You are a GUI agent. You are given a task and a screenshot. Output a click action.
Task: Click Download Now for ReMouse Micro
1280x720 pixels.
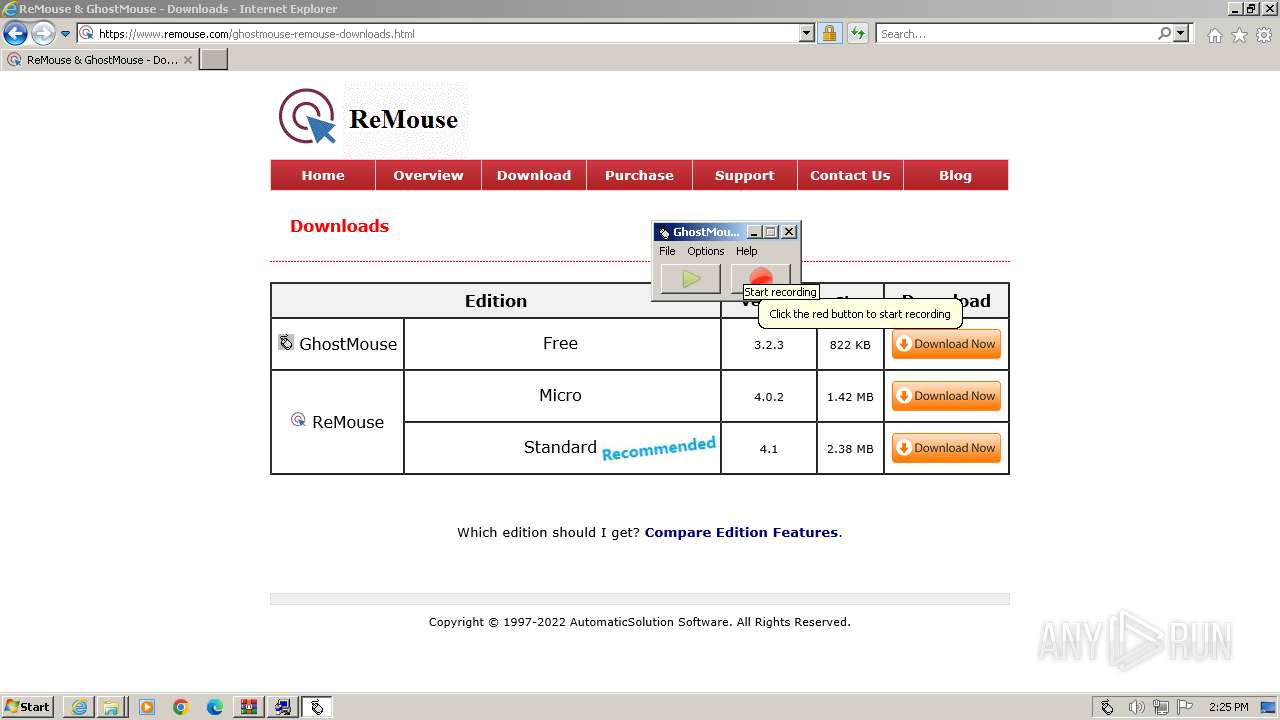tap(946, 396)
